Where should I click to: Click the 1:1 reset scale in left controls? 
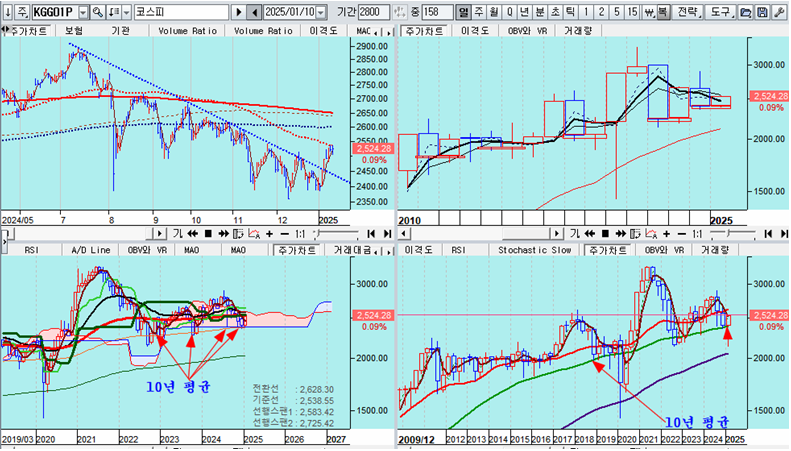coord(300,234)
